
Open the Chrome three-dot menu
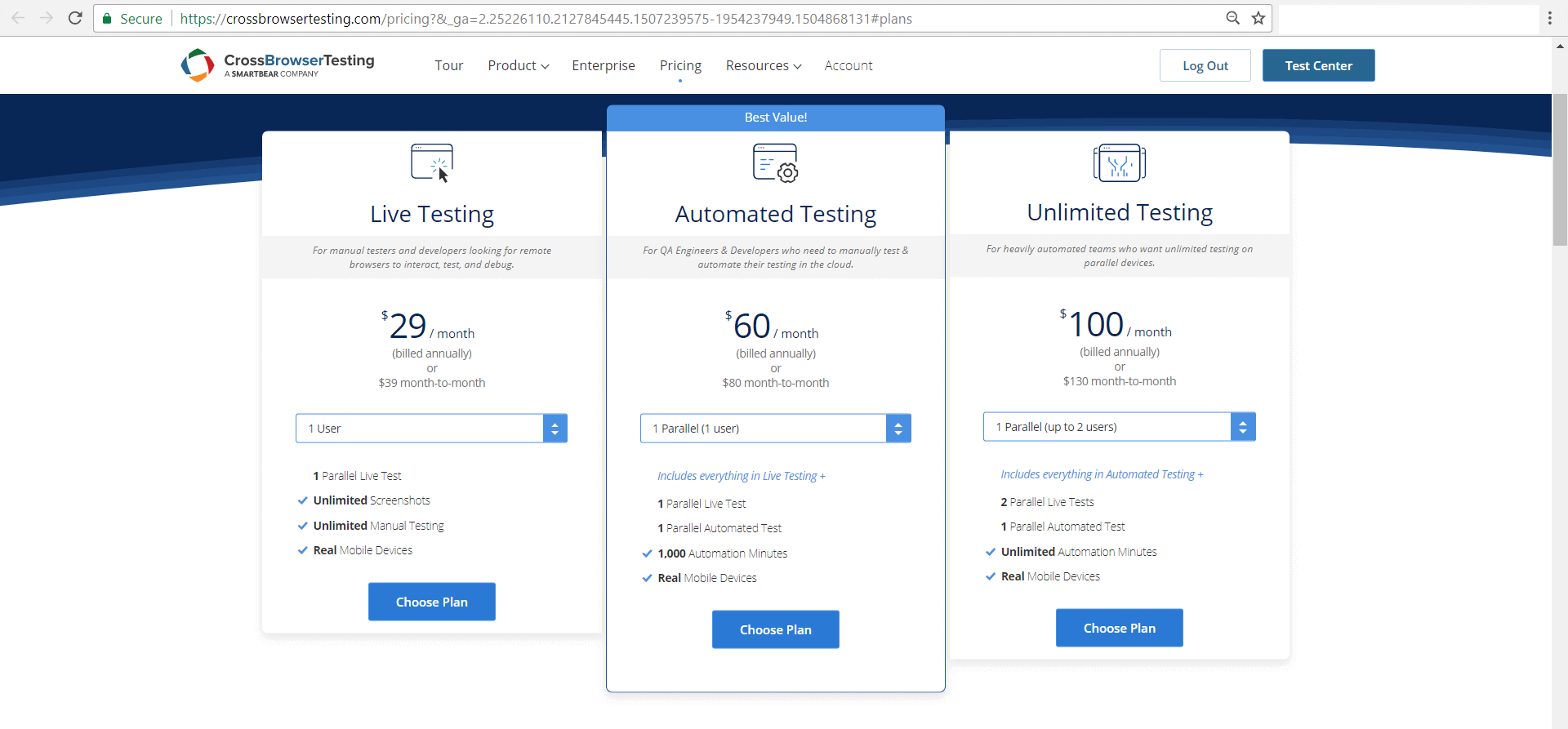coord(1549,18)
